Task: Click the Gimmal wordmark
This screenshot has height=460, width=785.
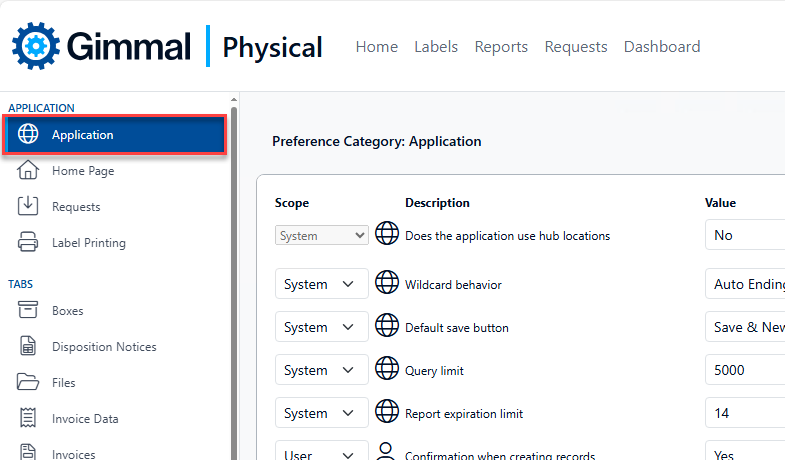Action: 129,46
